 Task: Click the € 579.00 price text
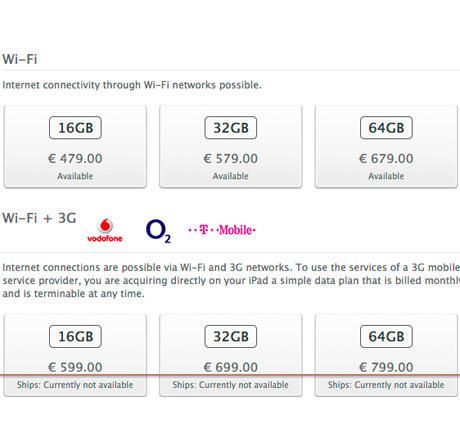coord(231,158)
